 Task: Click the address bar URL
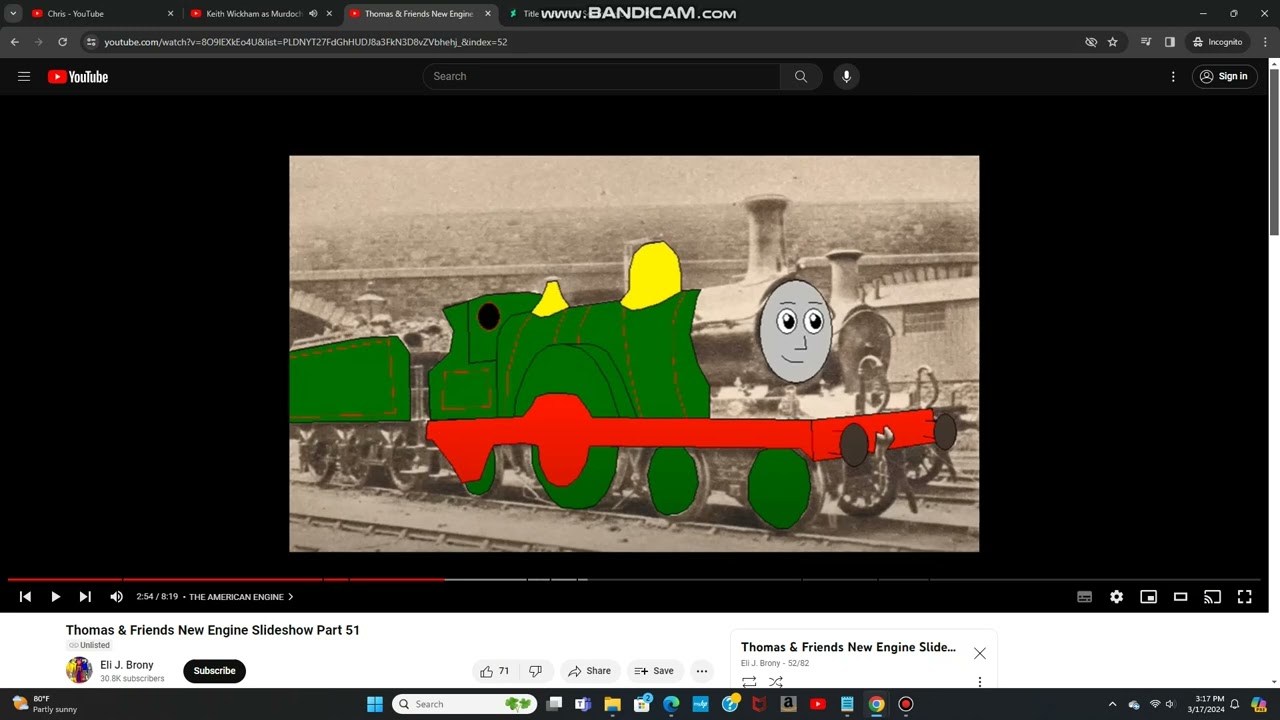(305, 42)
